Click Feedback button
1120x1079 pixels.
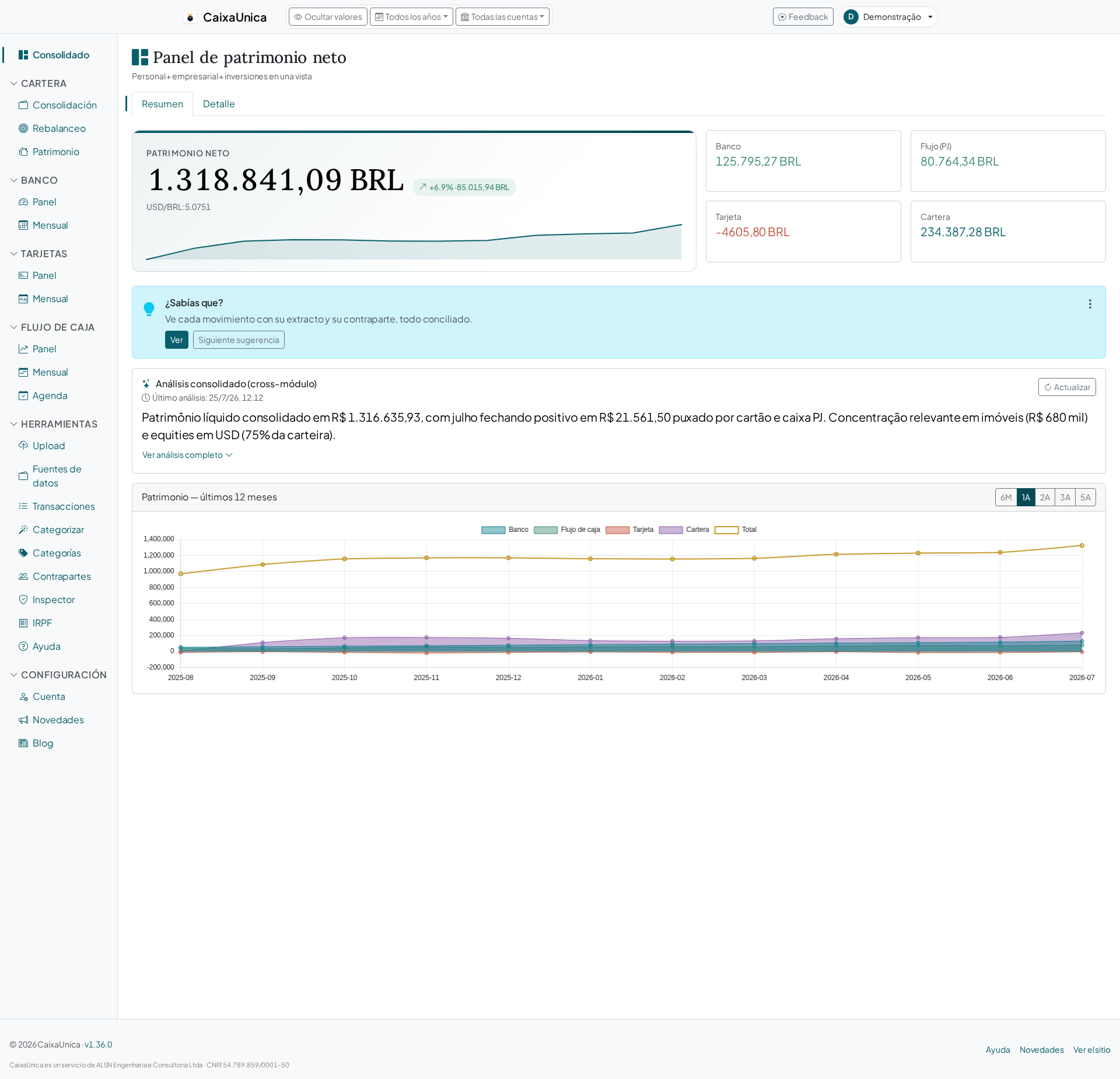tap(803, 17)
